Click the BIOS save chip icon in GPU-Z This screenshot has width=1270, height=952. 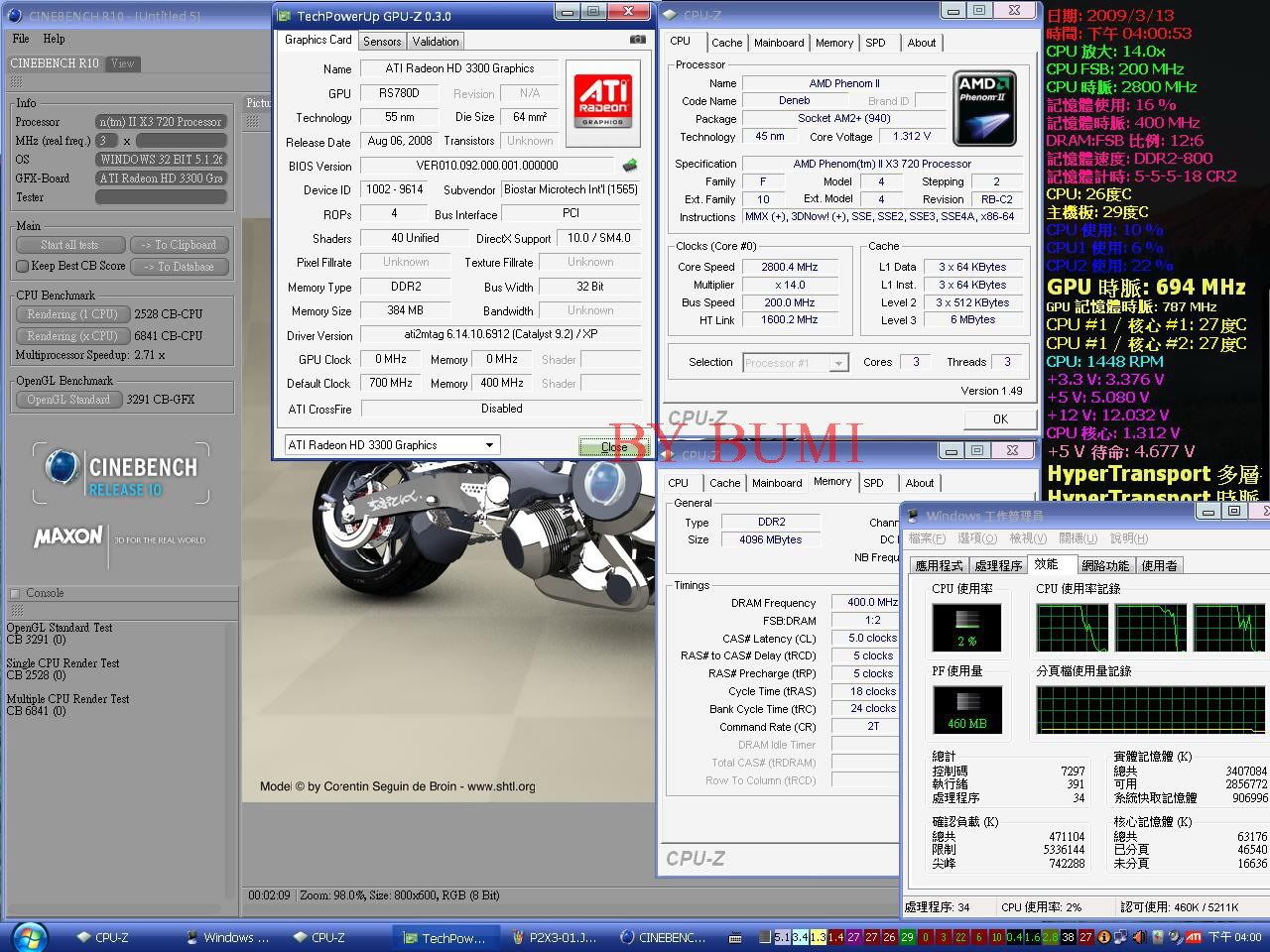pyautogui.click(x=629, y=166)
